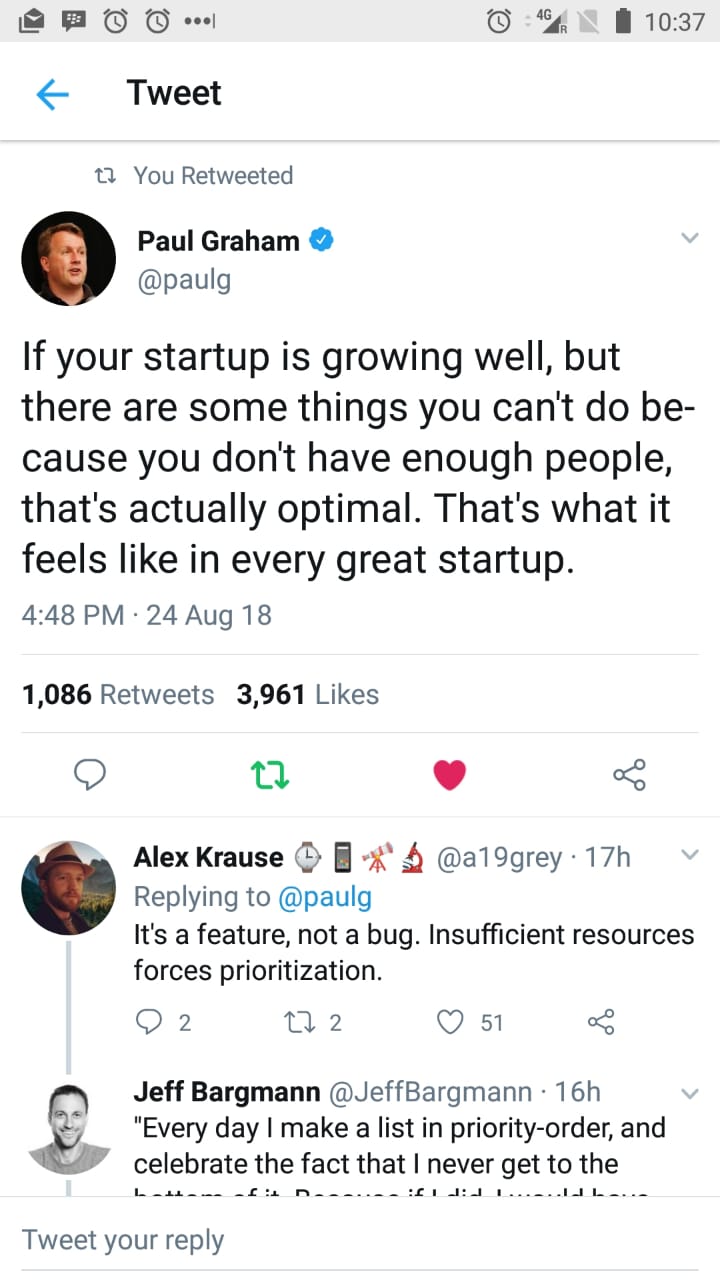Share Alex Krause's reply
This screenshot has height=1280, width=720.
coord(600,1021)
